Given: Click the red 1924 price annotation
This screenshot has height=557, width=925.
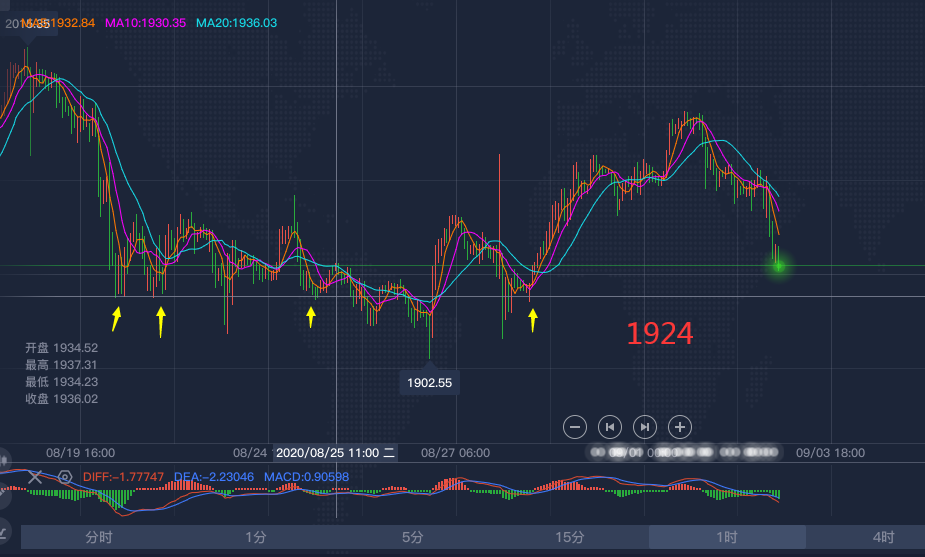Looking at the screenshot, I should (x=660, y=334).
